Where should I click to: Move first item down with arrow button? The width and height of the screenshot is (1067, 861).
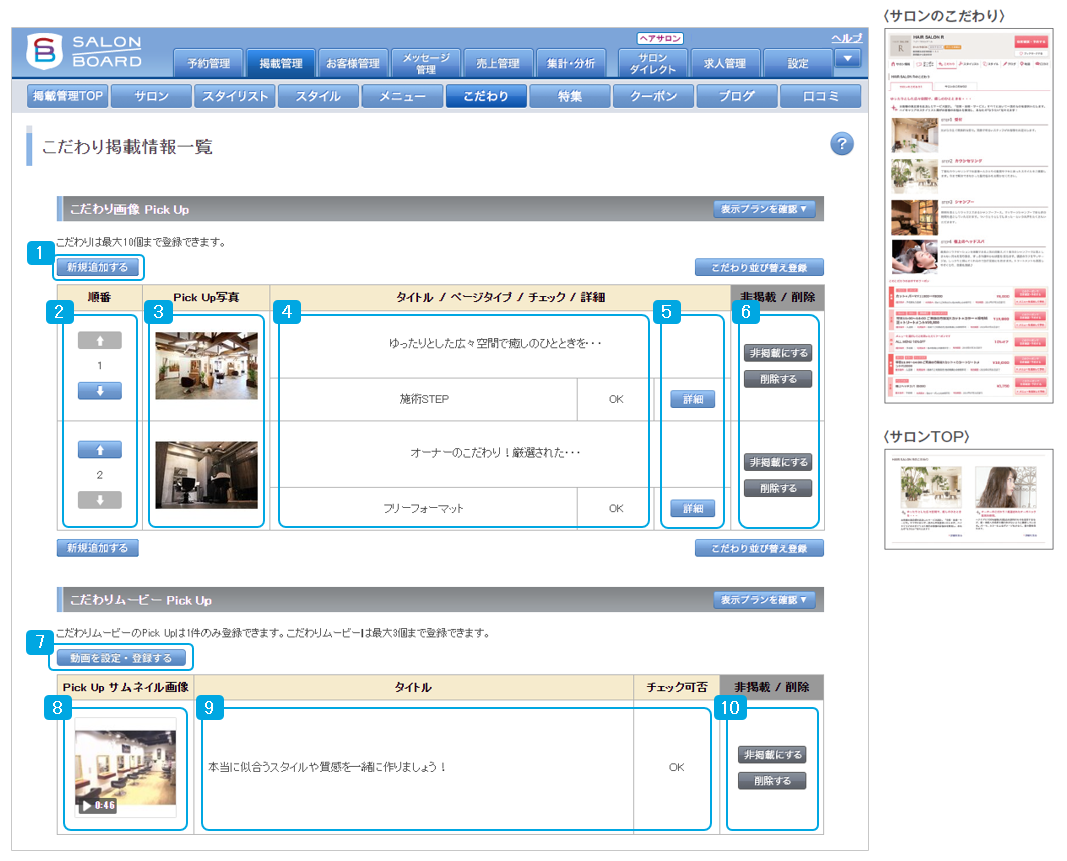99,390
